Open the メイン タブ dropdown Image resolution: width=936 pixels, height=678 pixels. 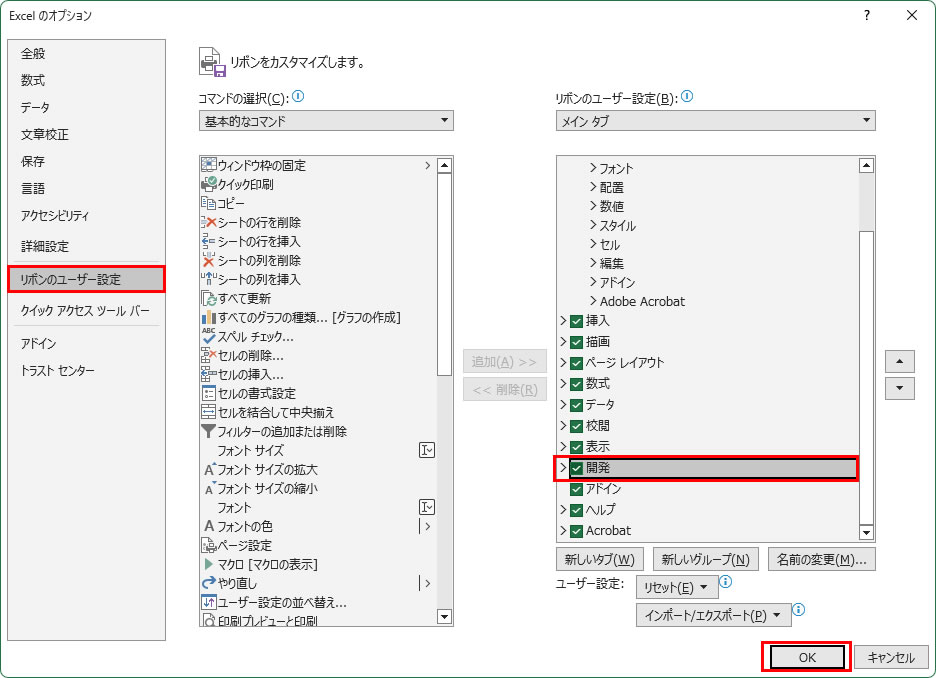716,121
